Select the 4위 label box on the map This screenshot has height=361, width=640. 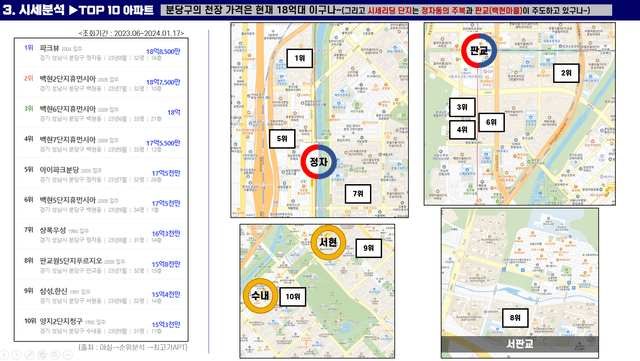pyautogui.click(x=462, y=129)
